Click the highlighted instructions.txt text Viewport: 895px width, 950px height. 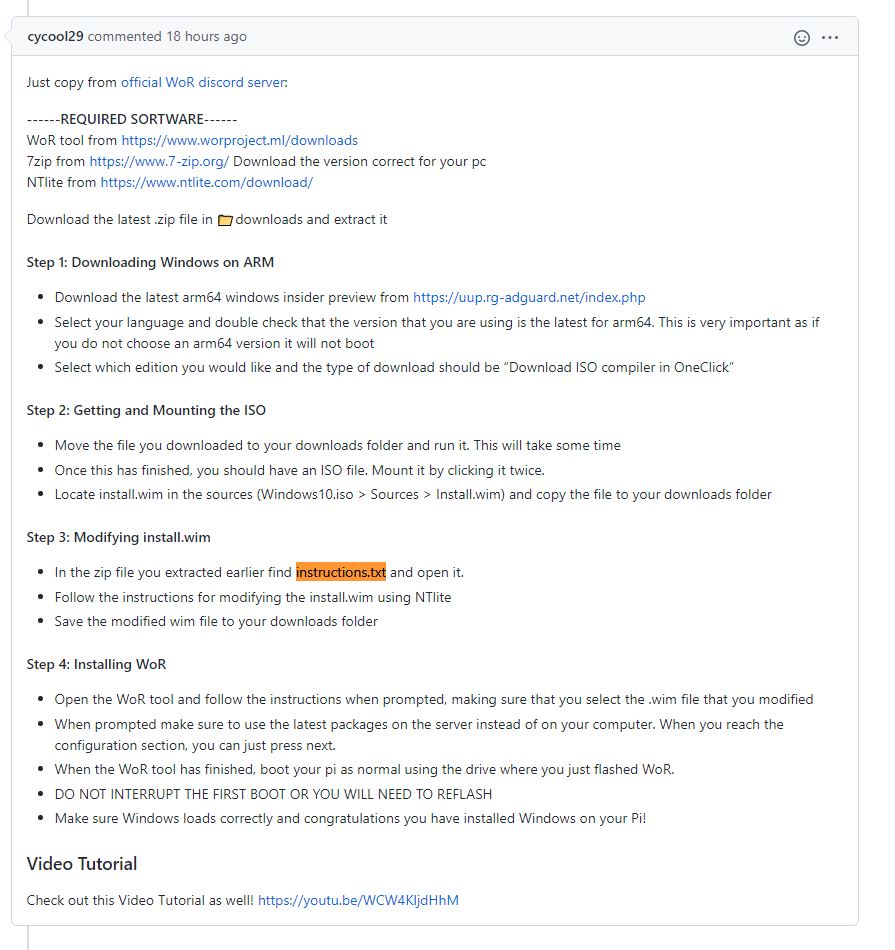[340, 572]
